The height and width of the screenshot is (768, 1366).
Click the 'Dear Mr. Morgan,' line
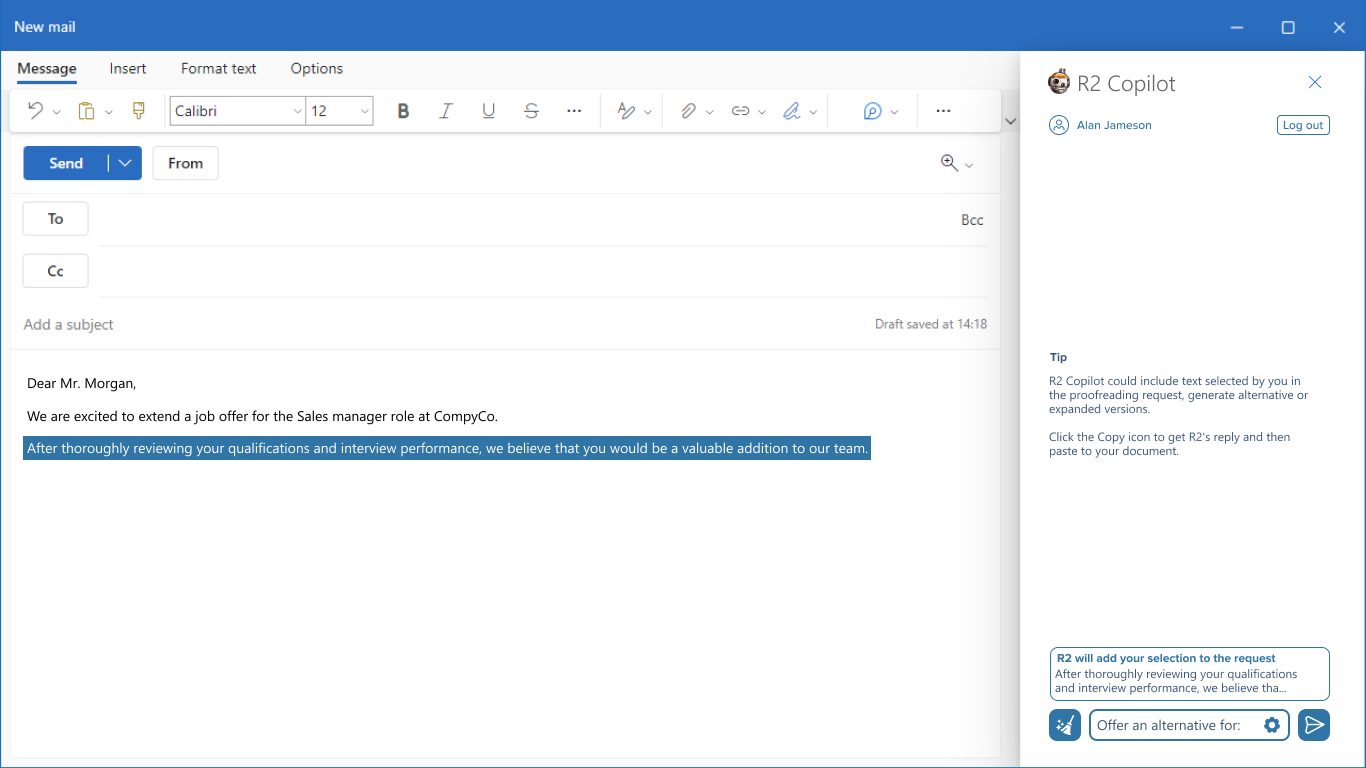coord(81,383)
